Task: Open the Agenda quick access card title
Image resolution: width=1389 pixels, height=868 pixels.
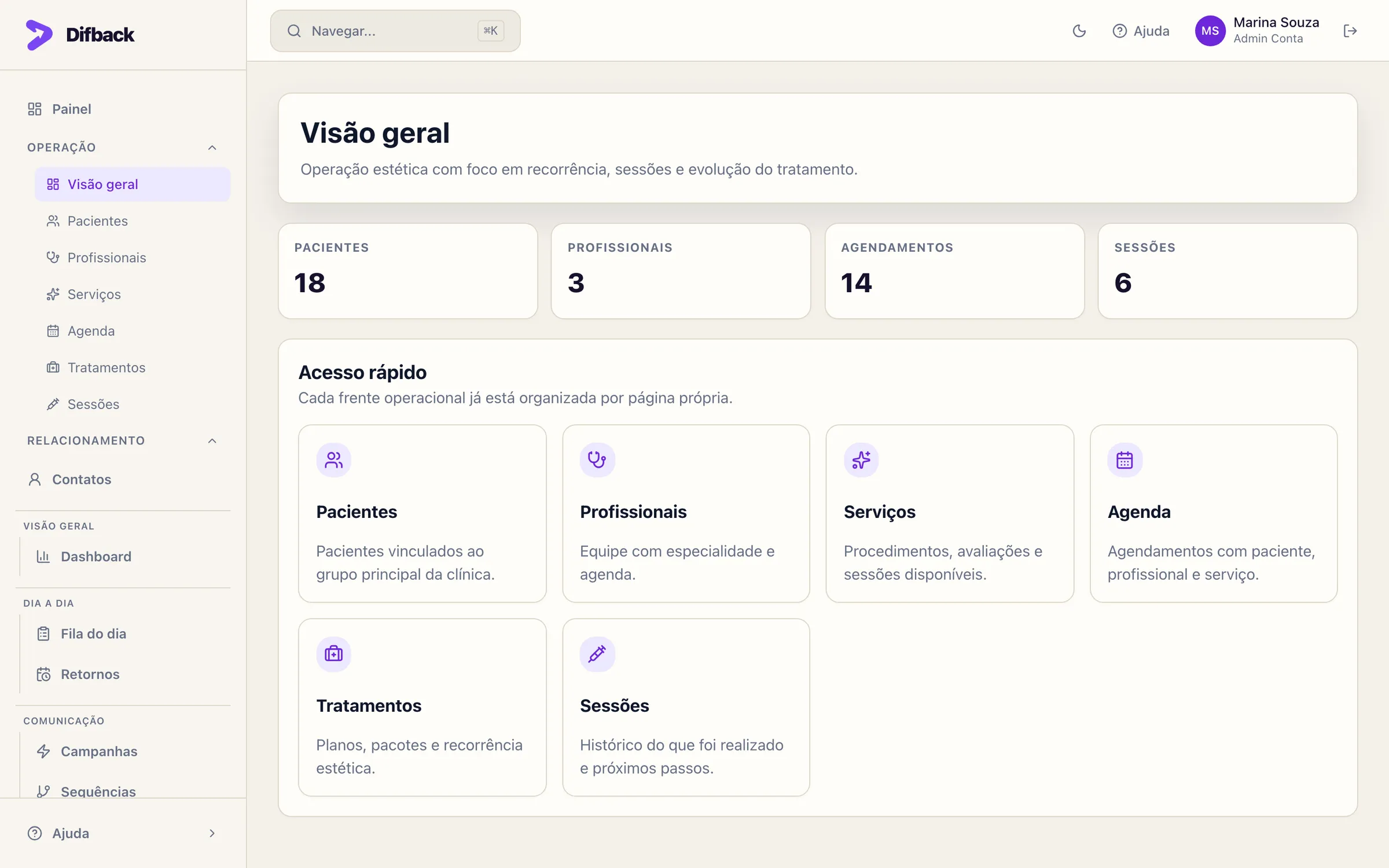Action: coord(1138,512)
